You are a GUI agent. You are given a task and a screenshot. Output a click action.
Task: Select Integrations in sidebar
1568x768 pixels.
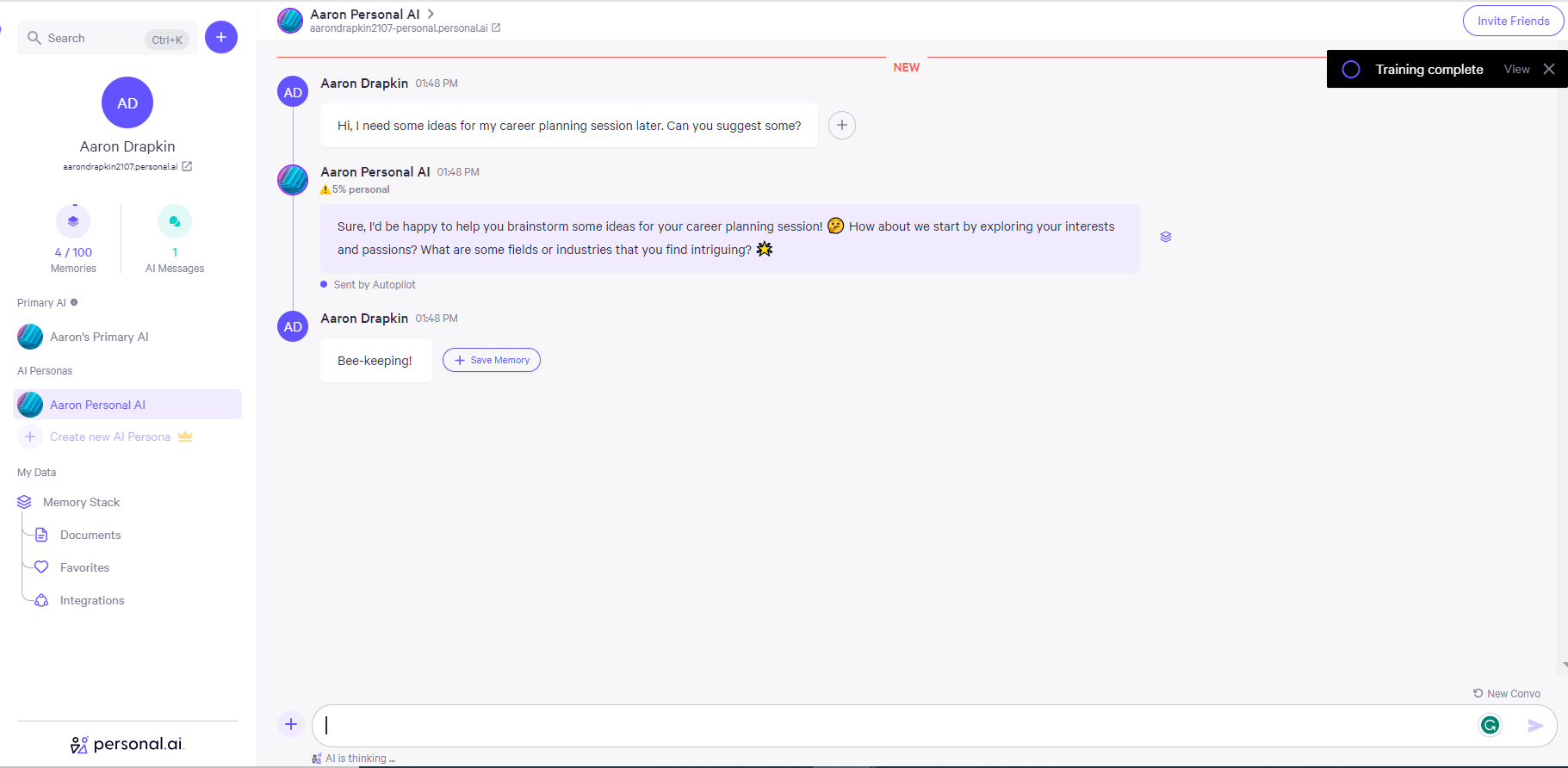tap(91, 600)
